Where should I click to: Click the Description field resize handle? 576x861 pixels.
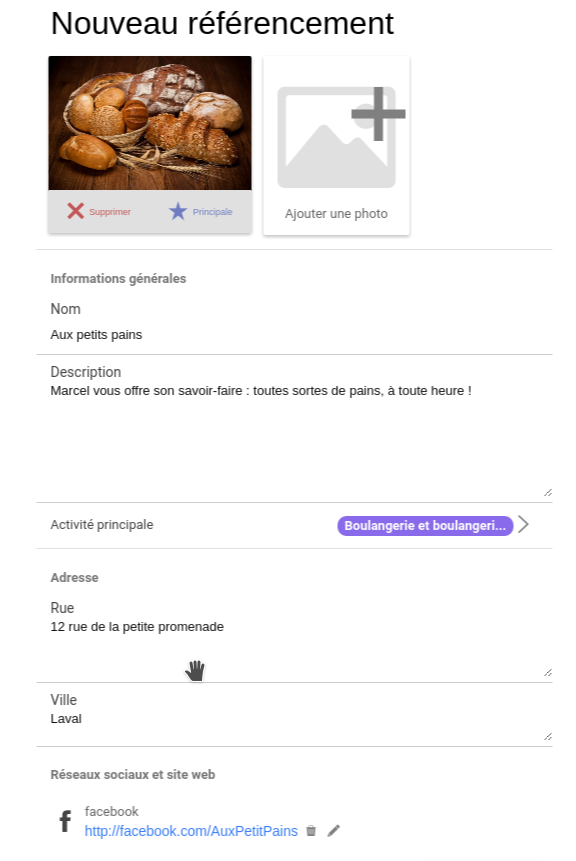point(547,493)
